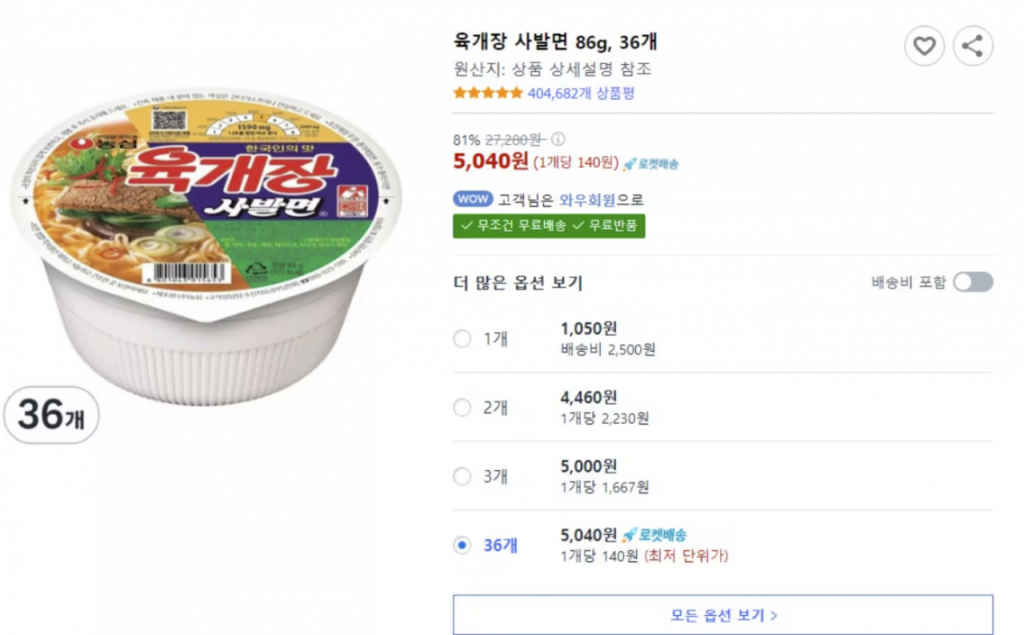Click the WOW membership badge
The height and width of the screenshot is (635, 1024).
472,199
